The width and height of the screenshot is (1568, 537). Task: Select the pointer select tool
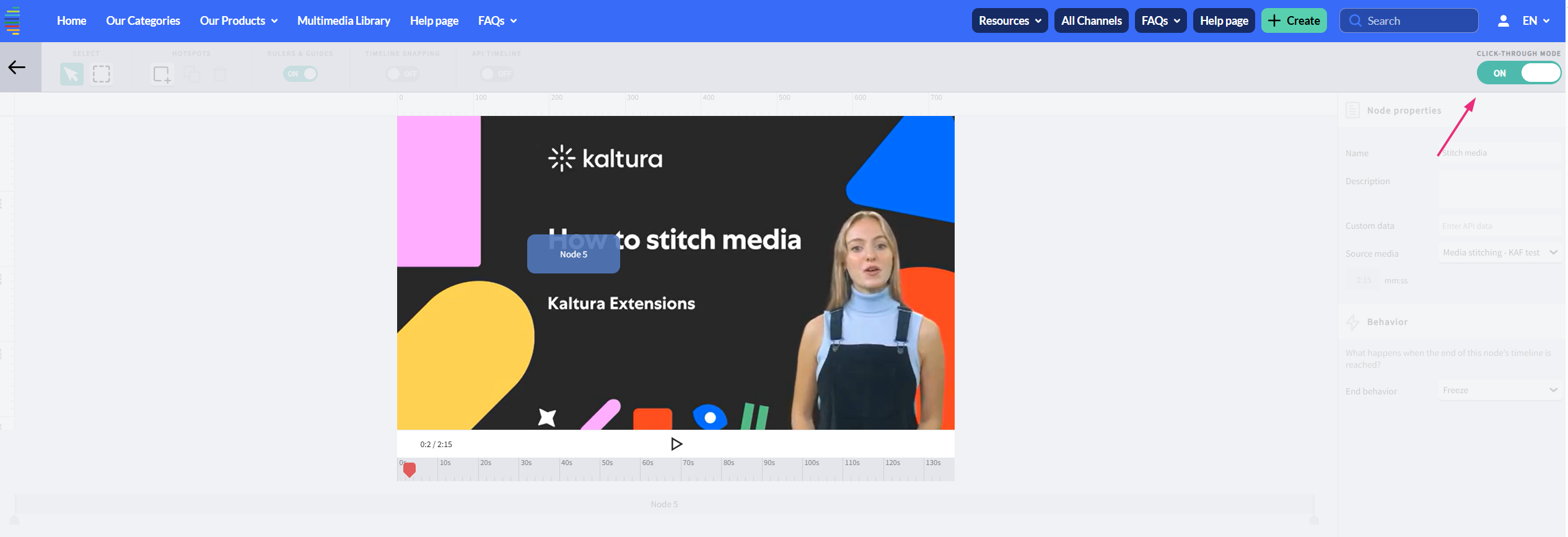[x=71, y=74]
